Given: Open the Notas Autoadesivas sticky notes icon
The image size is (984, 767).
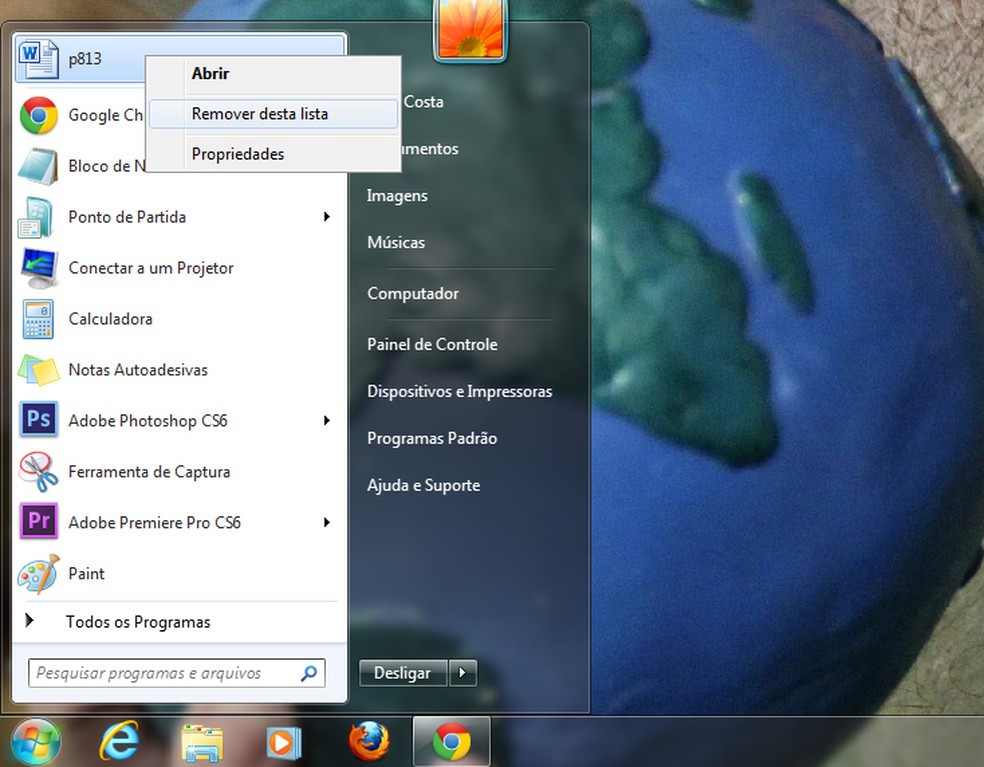Looking at the screenshot, I should tap(38, 370).
